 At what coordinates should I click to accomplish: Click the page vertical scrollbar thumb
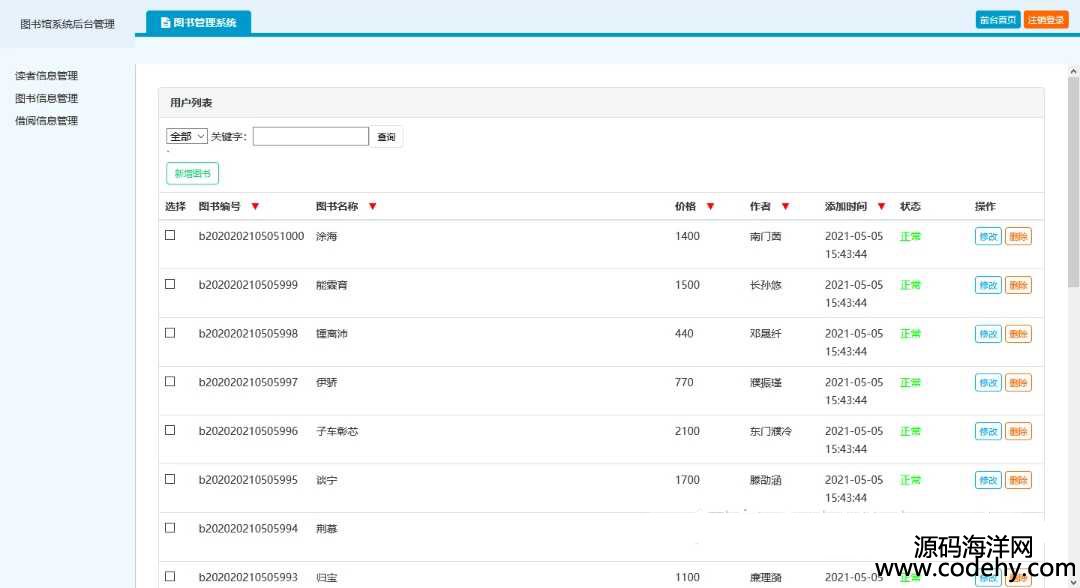[1073, 182]
